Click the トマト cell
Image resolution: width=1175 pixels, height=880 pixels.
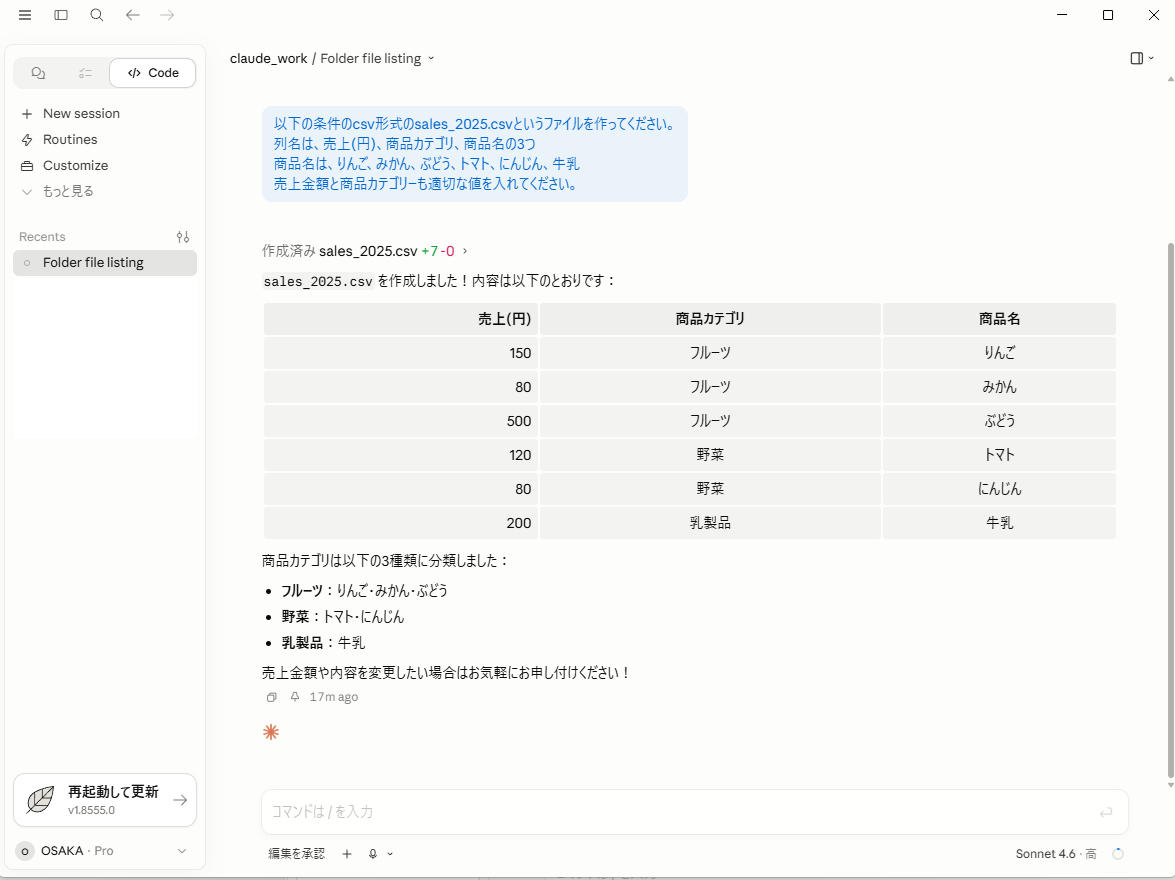click(x=999, y=455)
